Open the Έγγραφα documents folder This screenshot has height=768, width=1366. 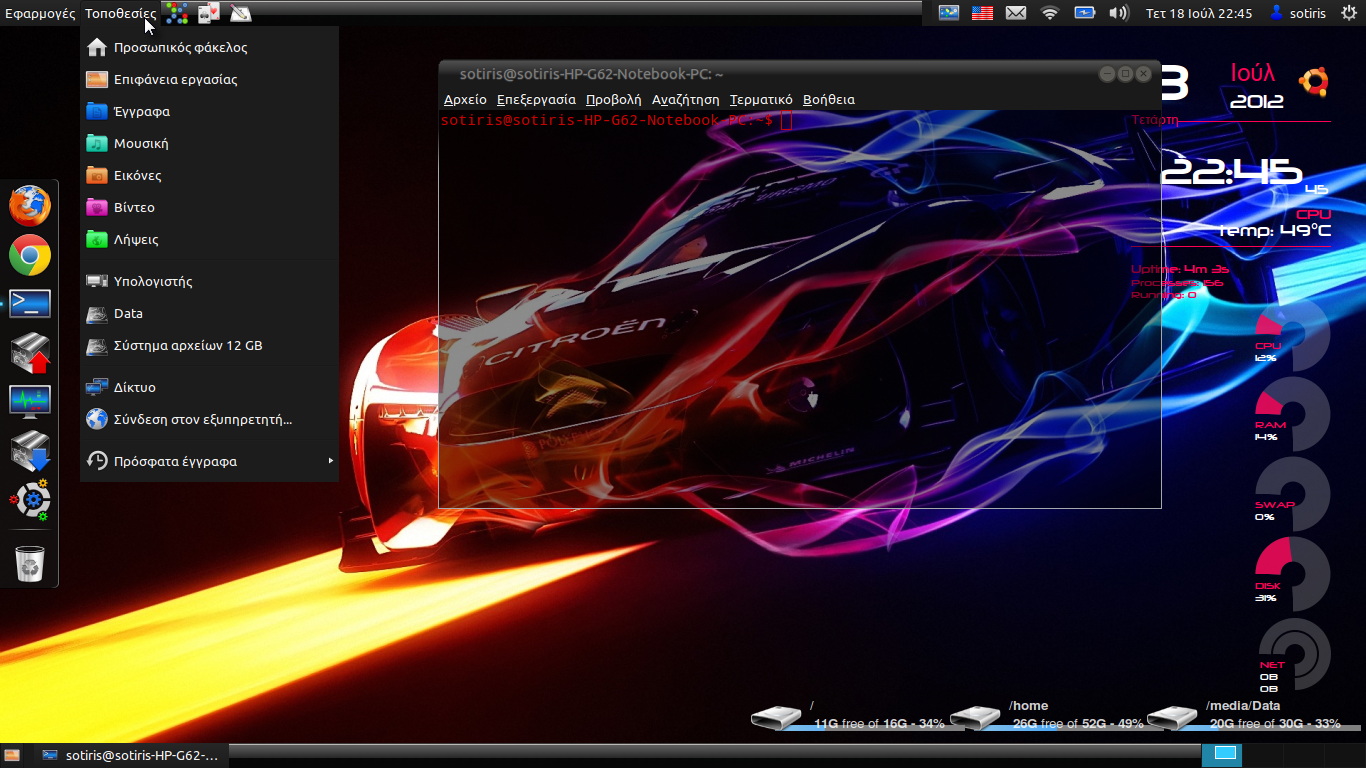click(209, 111)
